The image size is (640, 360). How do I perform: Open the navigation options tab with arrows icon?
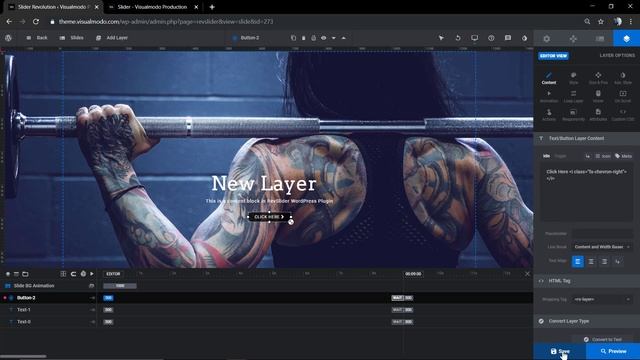pyautogui.click(x=573, y=38)
